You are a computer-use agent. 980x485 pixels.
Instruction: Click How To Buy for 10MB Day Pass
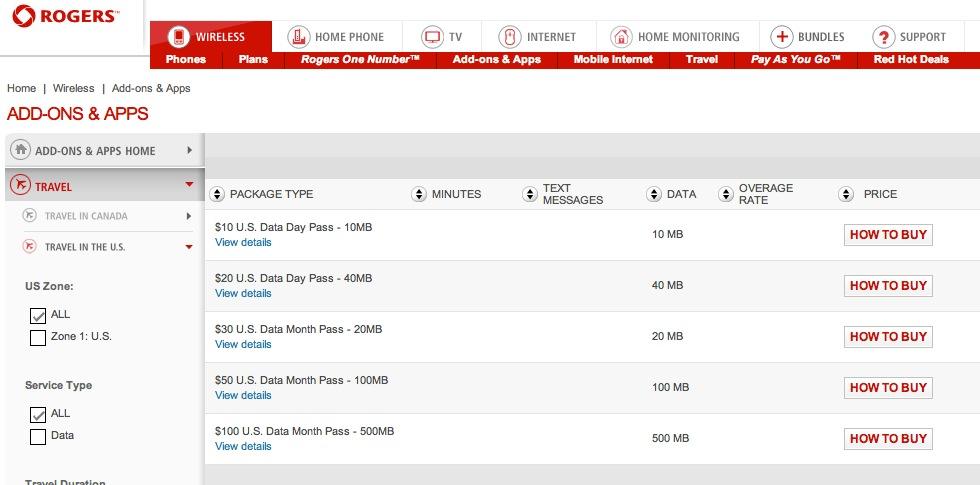[888, 235]
